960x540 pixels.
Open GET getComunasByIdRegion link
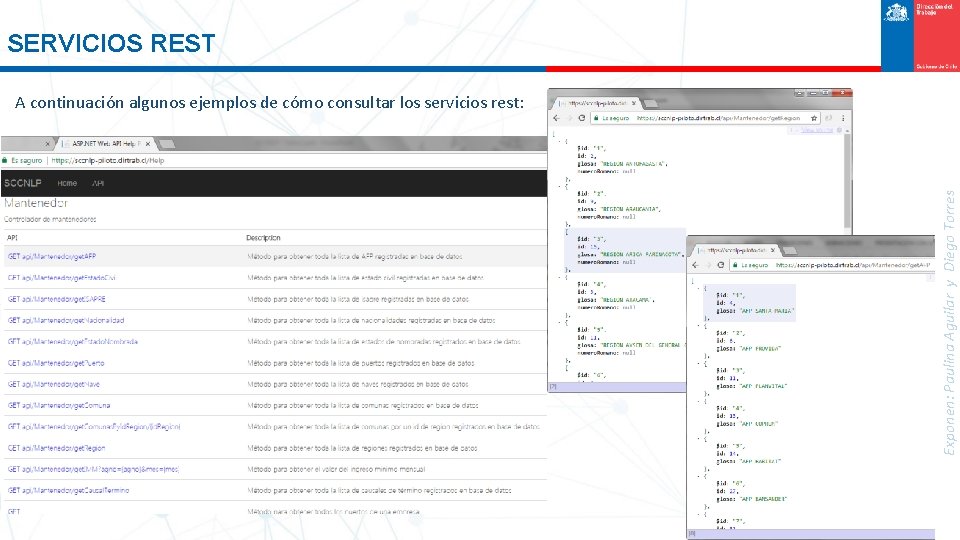[94, 427]
